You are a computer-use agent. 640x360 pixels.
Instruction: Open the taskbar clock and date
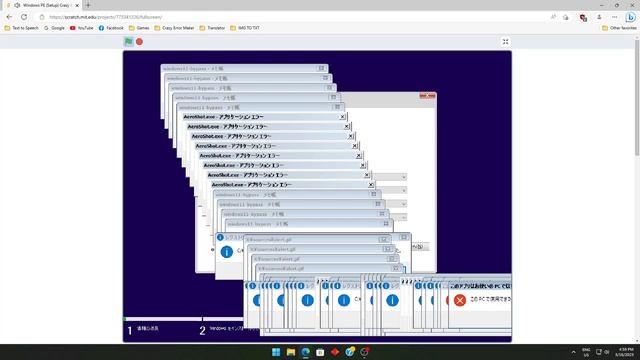click(624, 352)
